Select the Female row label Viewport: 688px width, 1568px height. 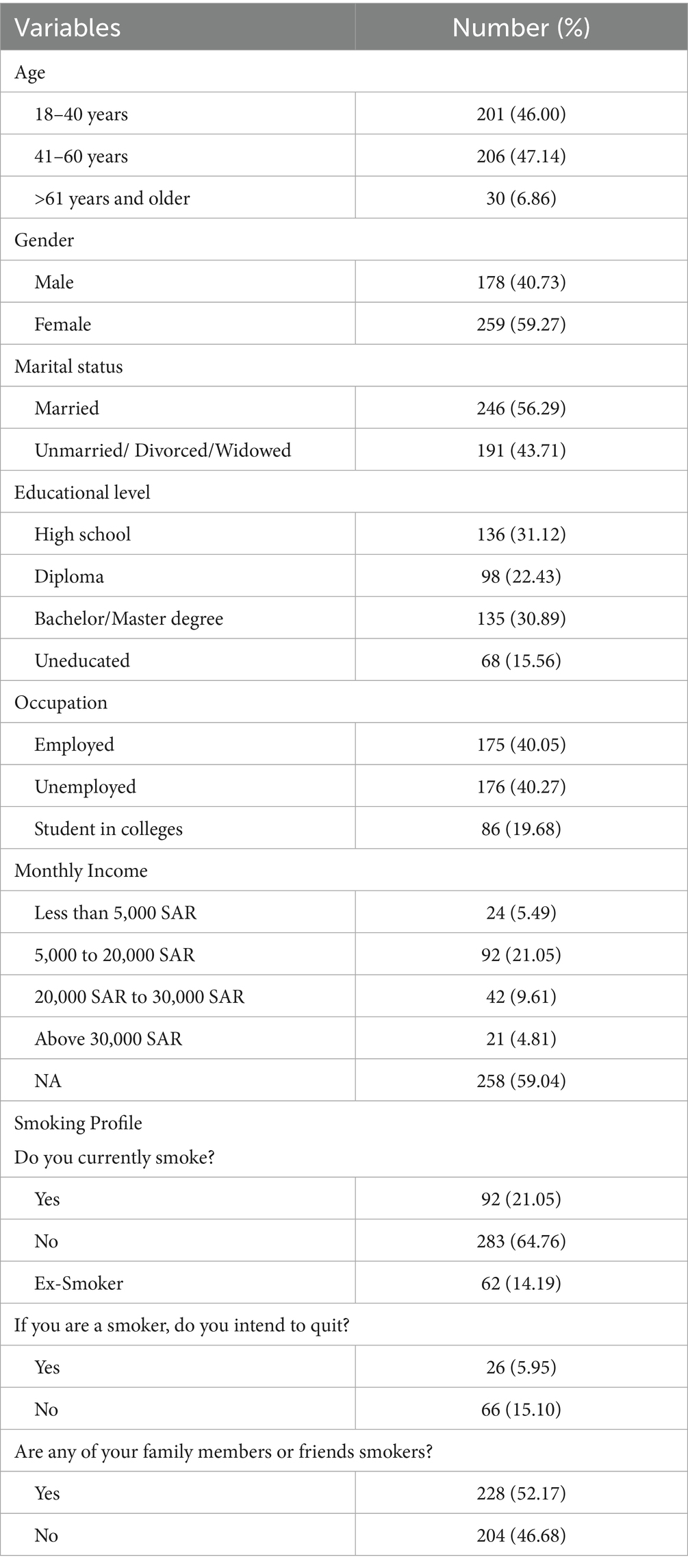(63, 324)
